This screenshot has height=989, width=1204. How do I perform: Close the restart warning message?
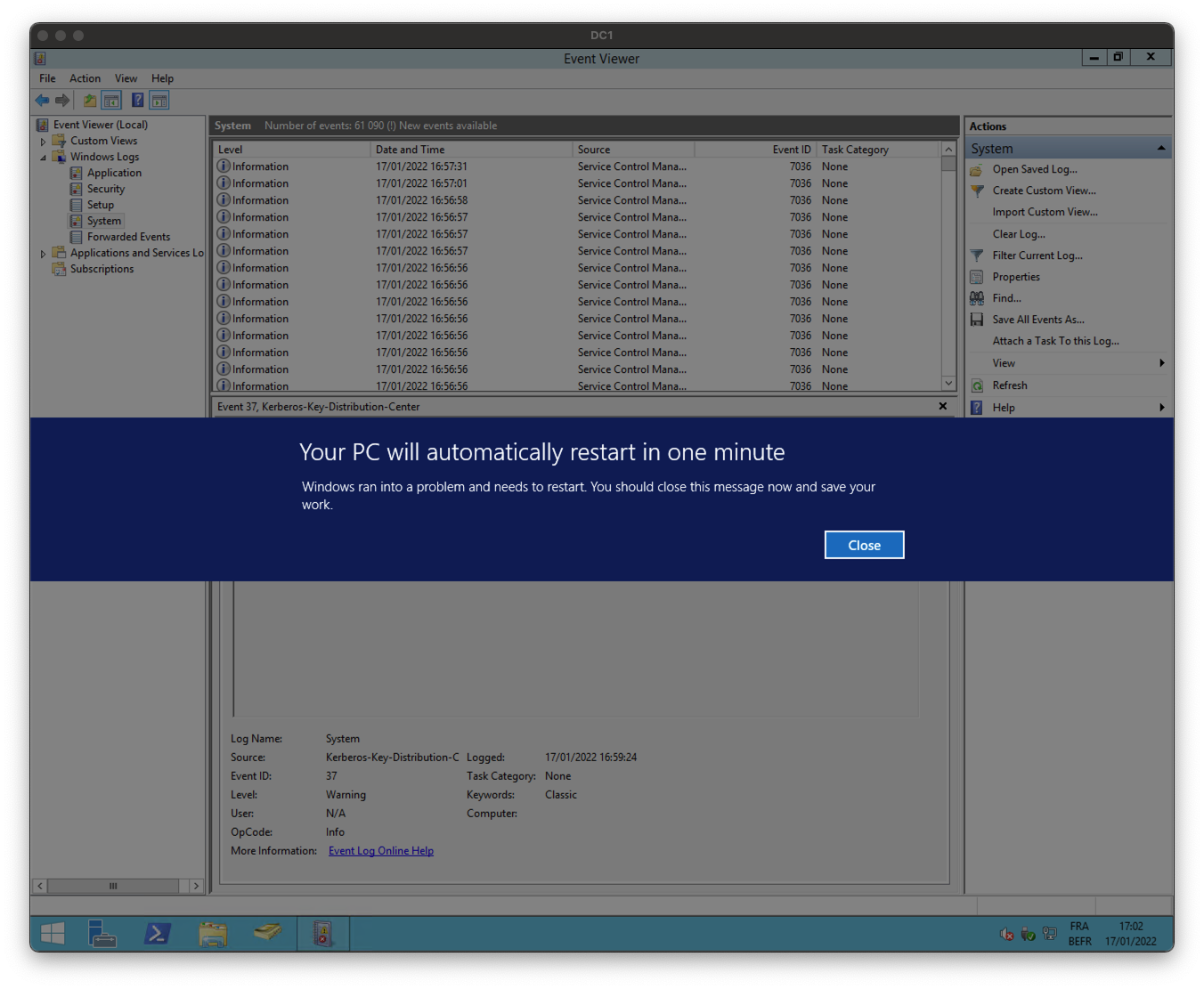[864, 545]
